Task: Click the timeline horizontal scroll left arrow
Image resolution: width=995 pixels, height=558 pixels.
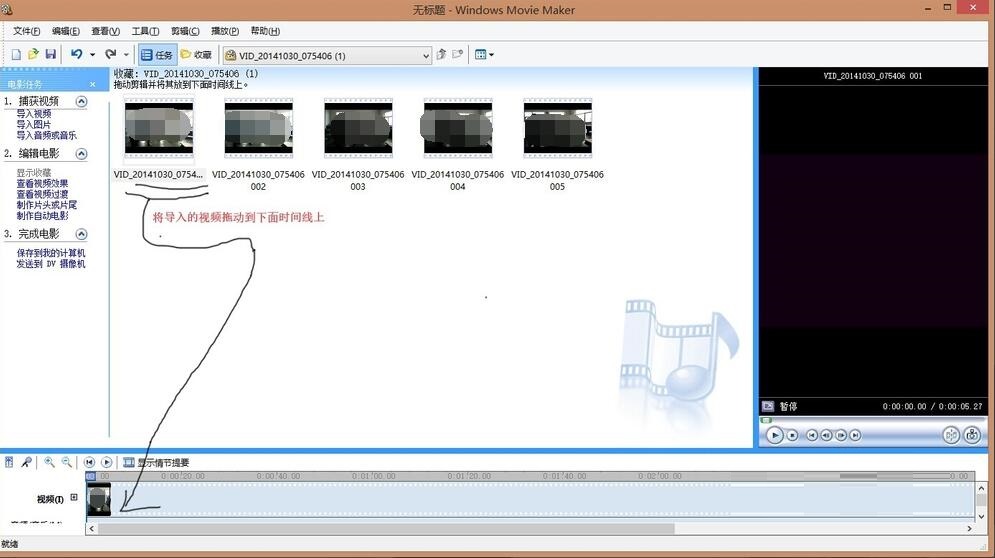Action: [92, 528]
